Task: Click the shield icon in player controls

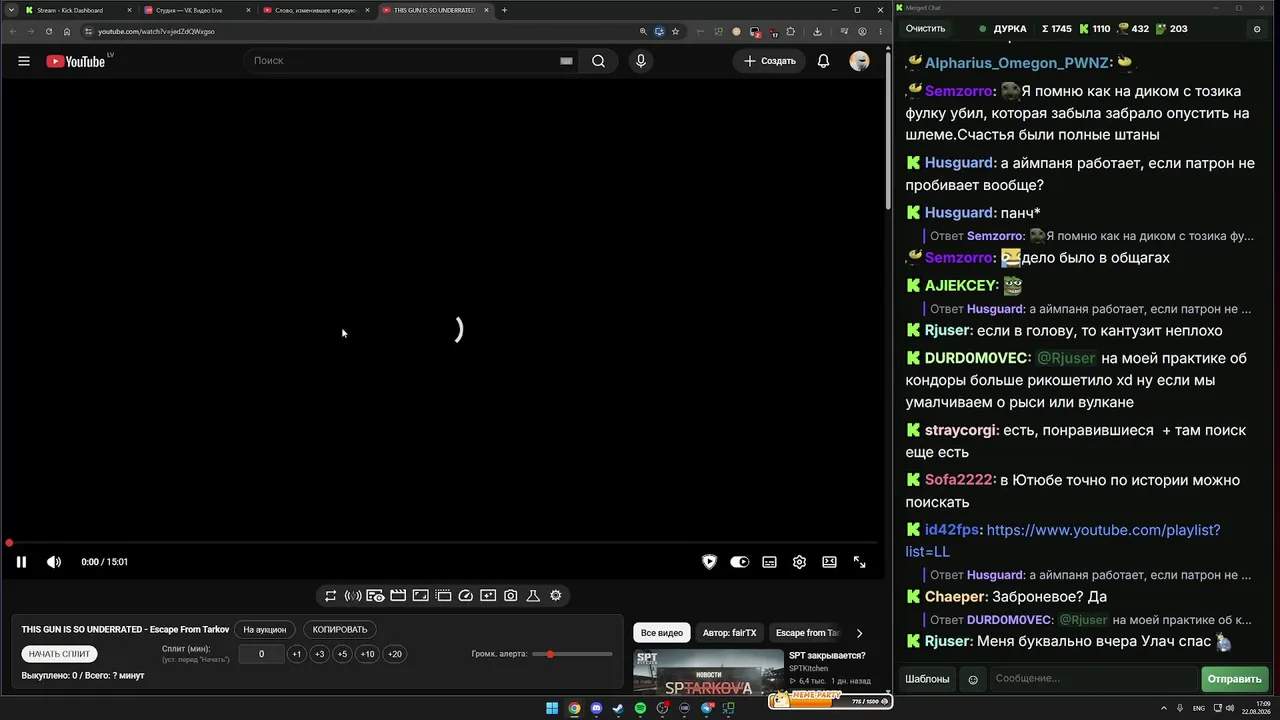Action: point(709,562)
